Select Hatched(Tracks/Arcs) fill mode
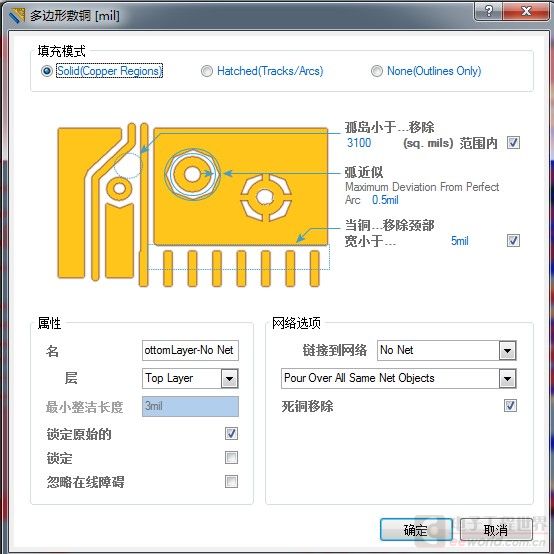Image resolution: width=554 pixels, height=554 pixels. (x=262, y=71)
